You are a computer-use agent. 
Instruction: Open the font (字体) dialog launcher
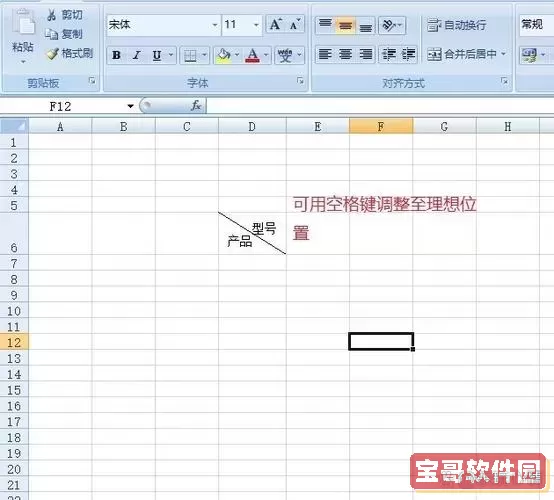(300, 81)
